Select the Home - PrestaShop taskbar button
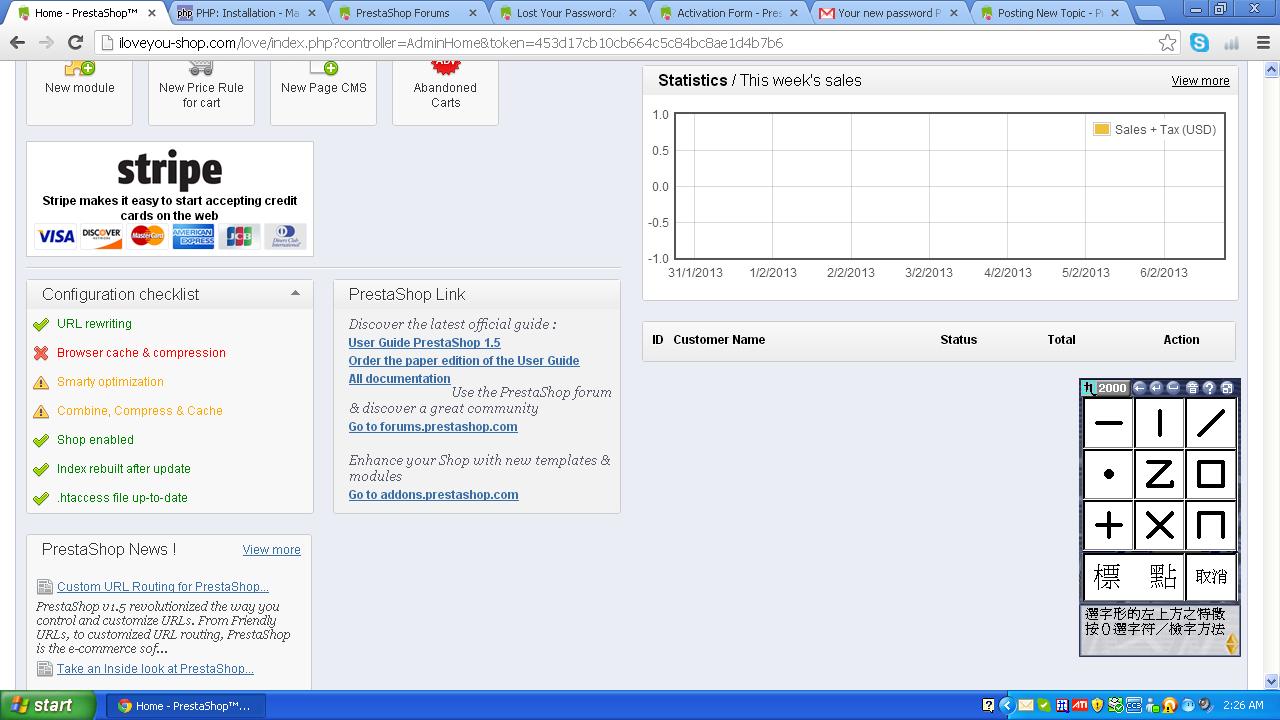Screen dimensions: 1280x720 click(x=185, y=705)
